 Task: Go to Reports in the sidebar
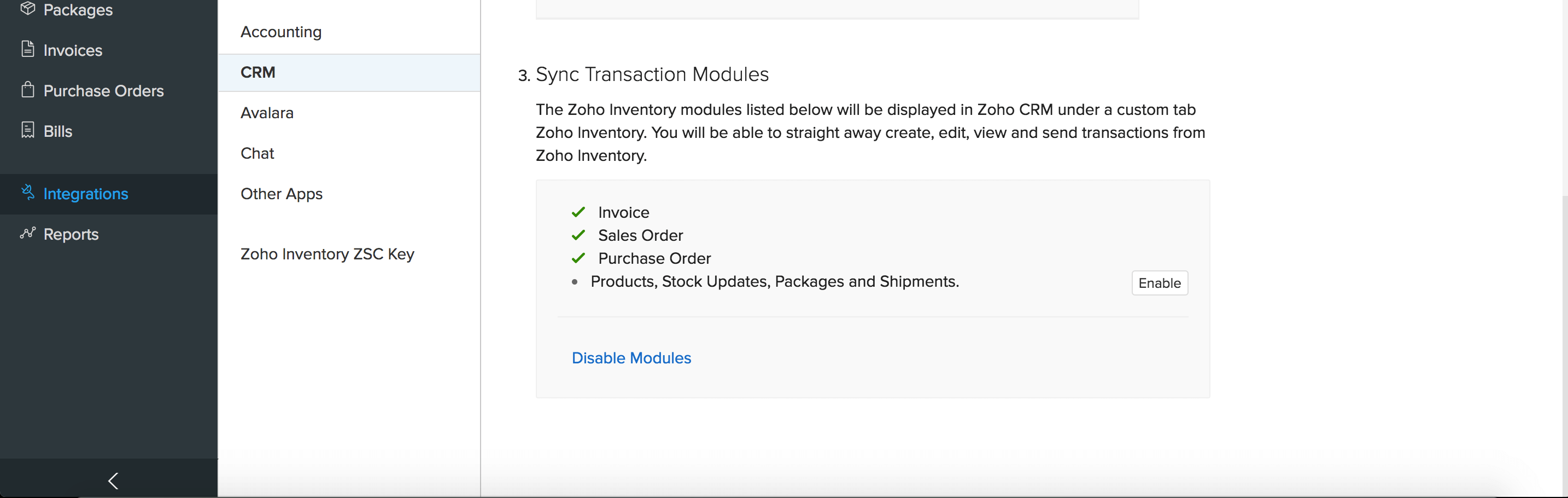click(71, 234)
